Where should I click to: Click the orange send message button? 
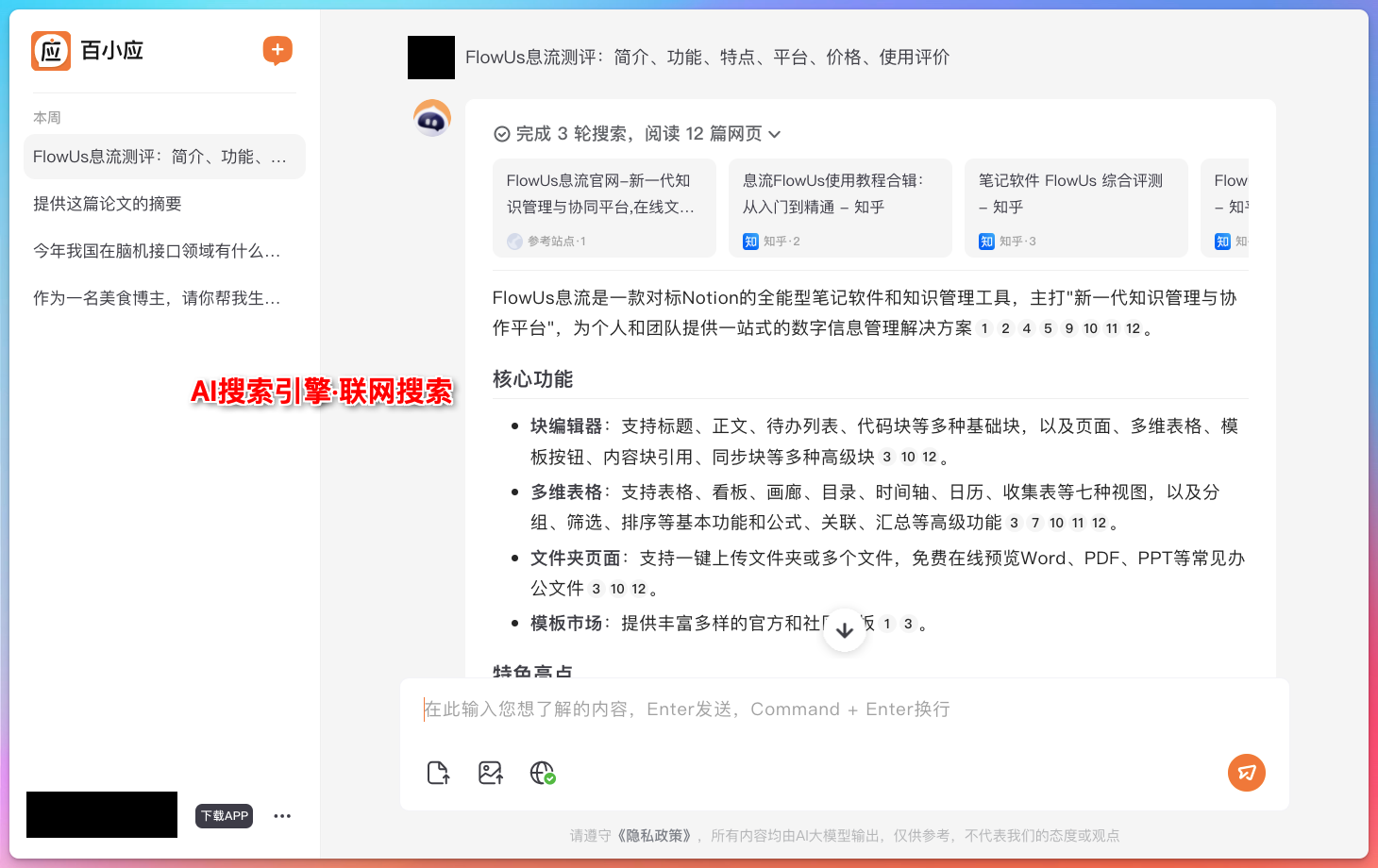pyautogui.click(x=1247, y=773)
